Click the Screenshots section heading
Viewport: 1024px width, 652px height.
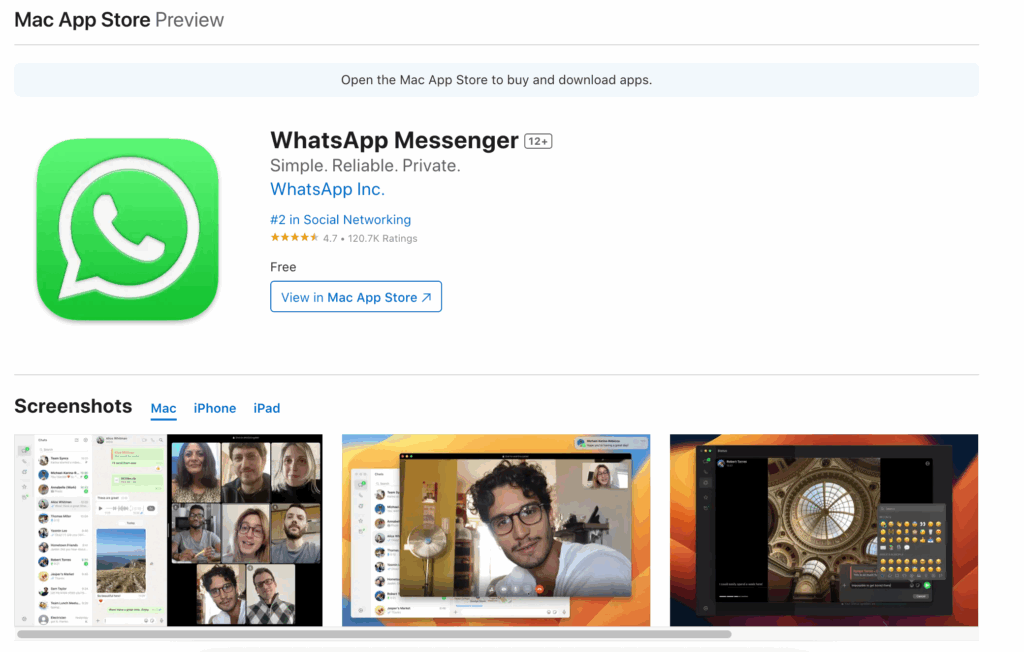pyautogui.click(x=73, y=406)
